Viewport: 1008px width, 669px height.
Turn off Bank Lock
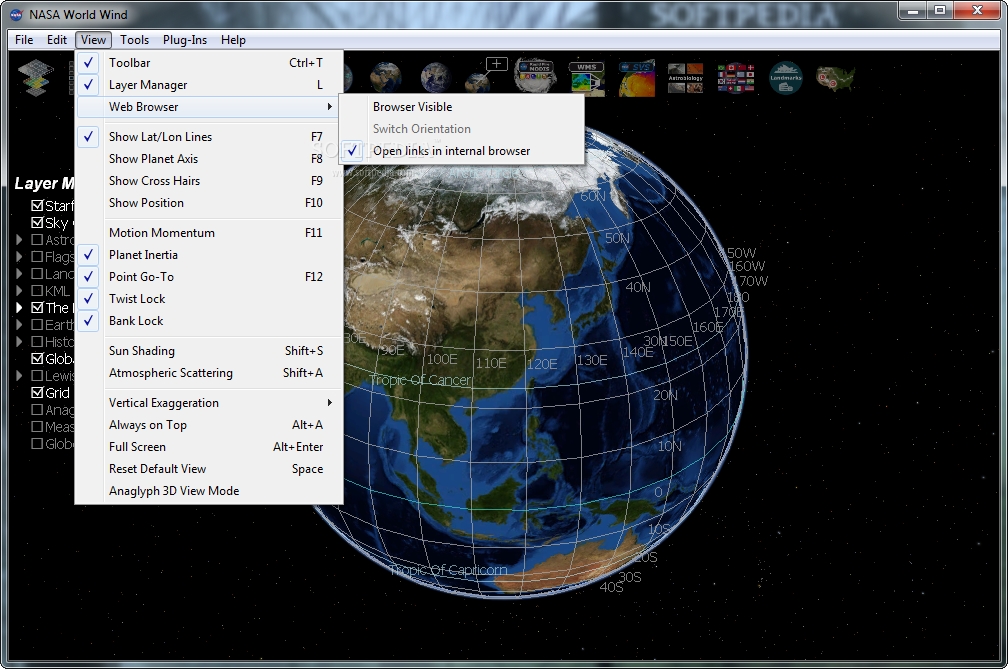(x=209, y=321)
